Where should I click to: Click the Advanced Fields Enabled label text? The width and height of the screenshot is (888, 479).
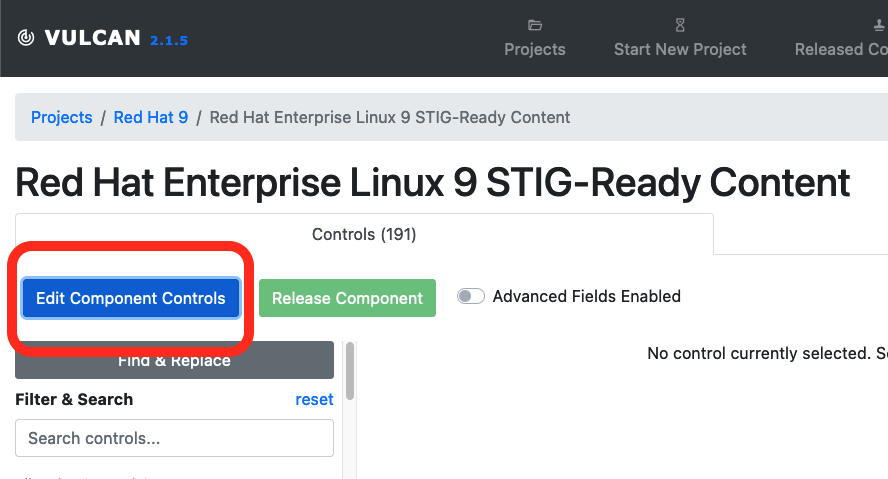586,296
